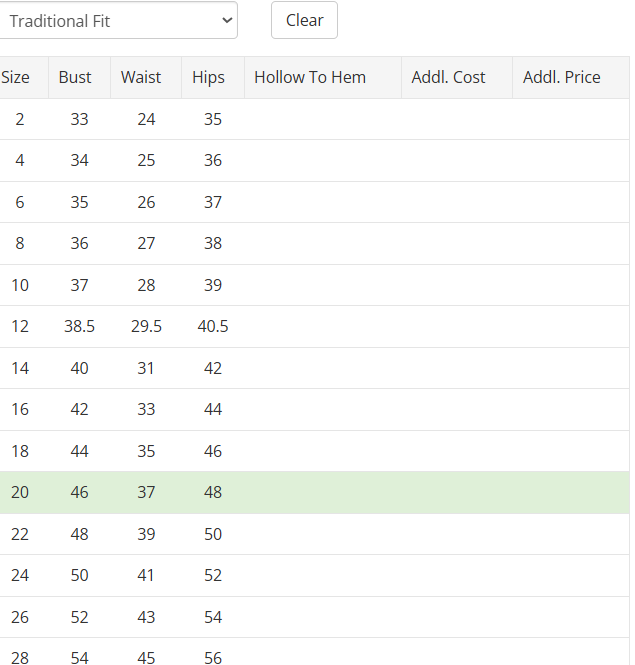The width and height of the screenshot is (635, 665).
Task: Select the size 6 row
Action: pos(20,202)
